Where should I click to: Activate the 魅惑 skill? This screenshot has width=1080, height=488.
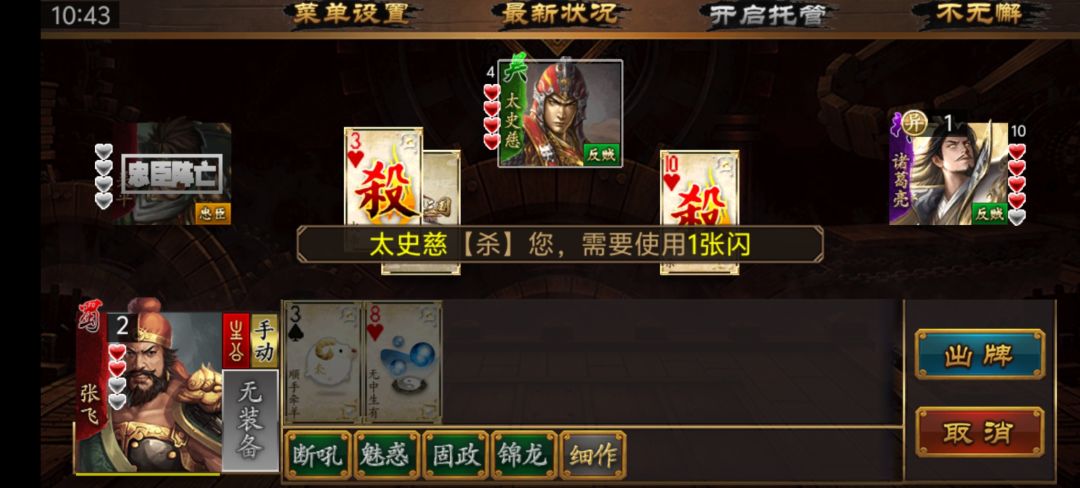coord(386,455)
